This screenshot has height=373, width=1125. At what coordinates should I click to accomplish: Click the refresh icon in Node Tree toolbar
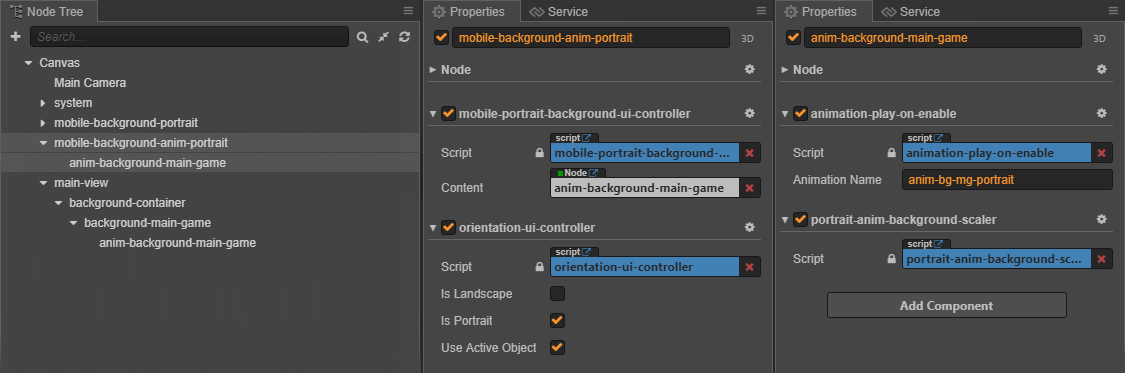(405, 37)
